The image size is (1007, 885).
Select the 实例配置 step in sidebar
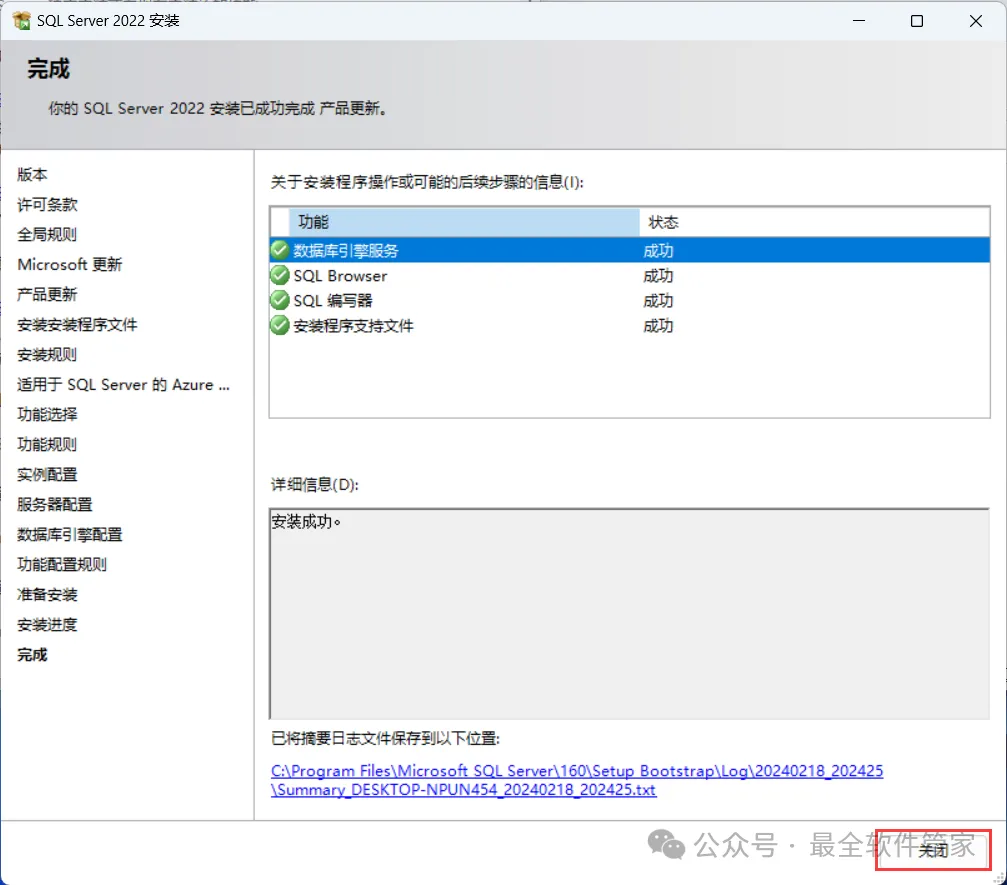(x=47, y=475)
